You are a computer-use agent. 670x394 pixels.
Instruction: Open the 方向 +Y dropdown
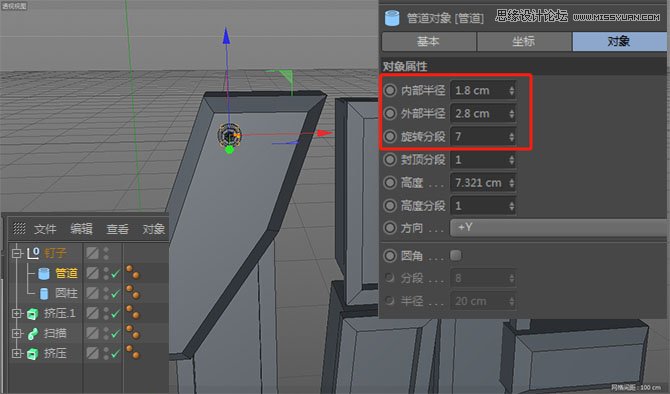point(559,228)
